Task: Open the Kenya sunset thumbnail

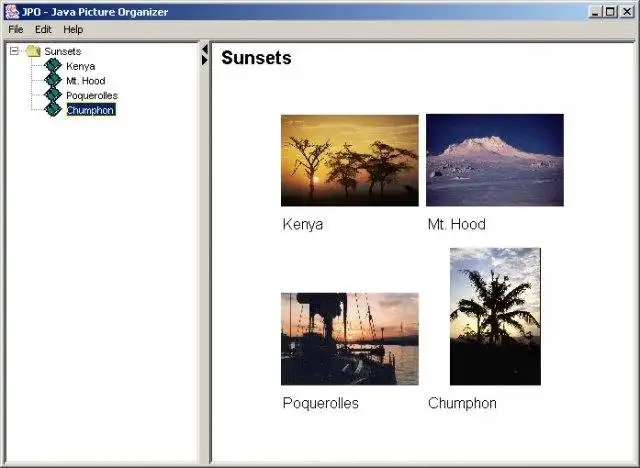Action: coord(350,160)
